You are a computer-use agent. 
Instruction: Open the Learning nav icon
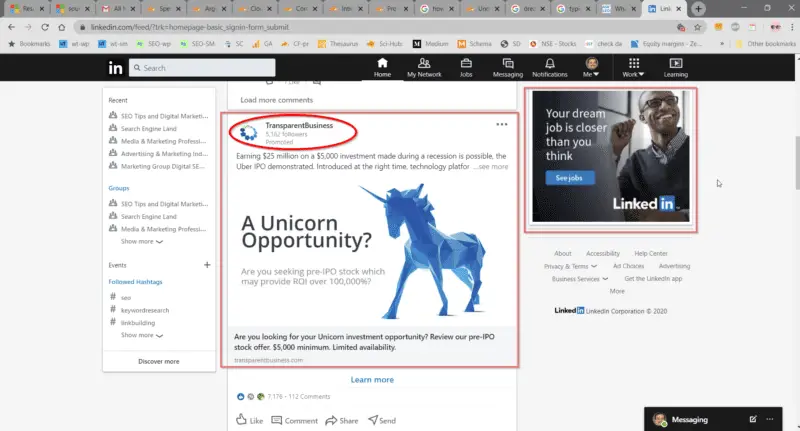[x=676, y=67]
